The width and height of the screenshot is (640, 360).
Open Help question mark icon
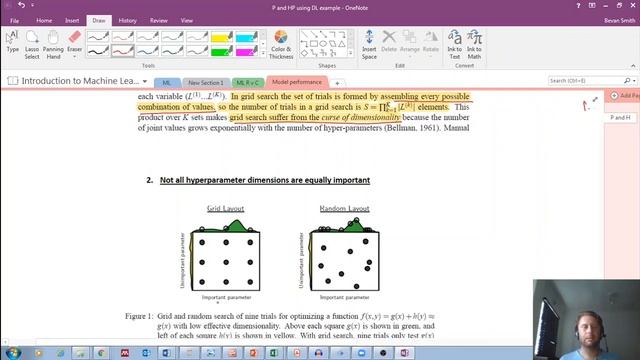point(578,6)
